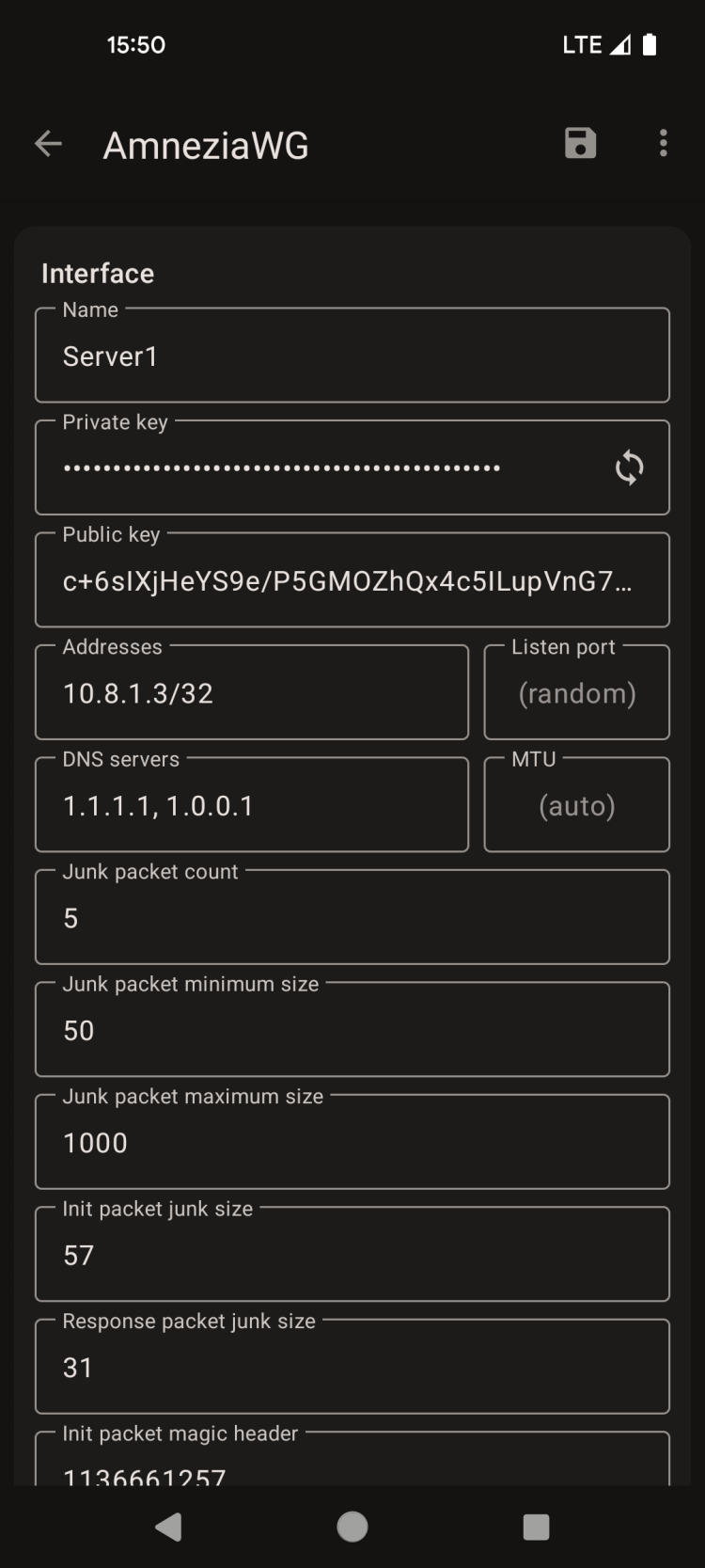Open recent apps with square button
This screenshot has height=1568, width=705.
(x=536, y=1527)
